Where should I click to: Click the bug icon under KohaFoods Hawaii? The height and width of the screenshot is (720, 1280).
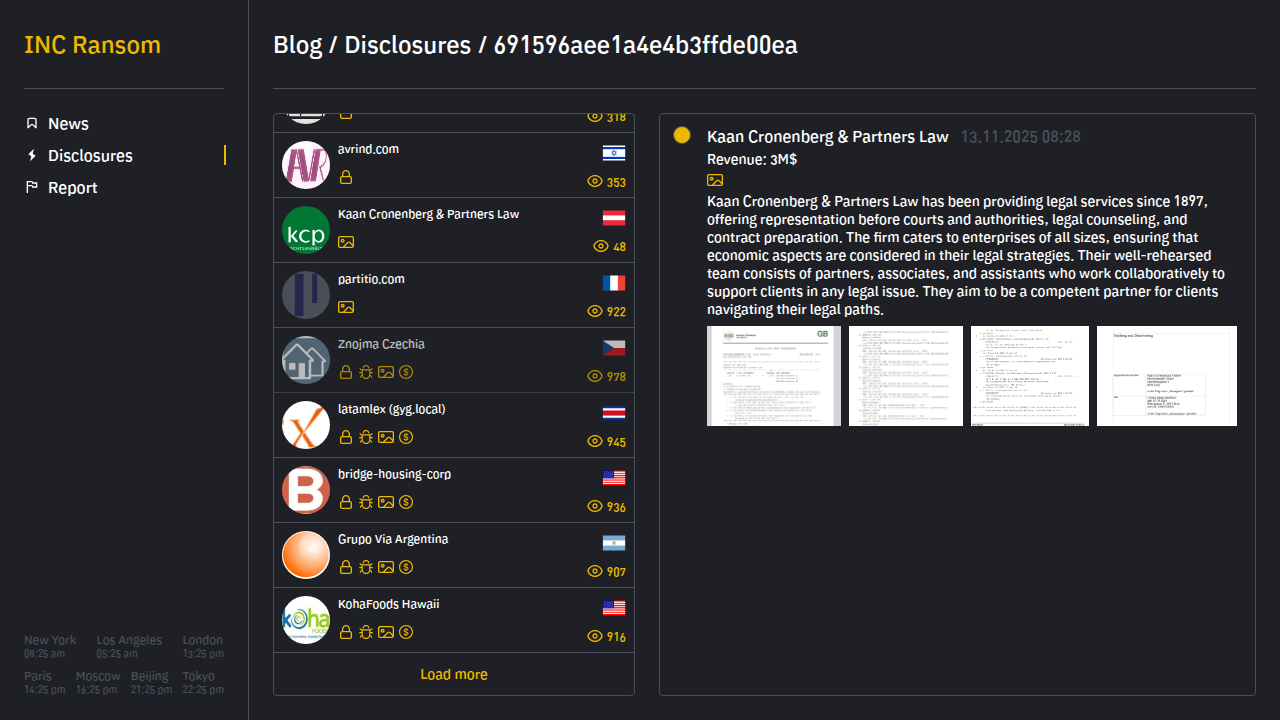366,632
